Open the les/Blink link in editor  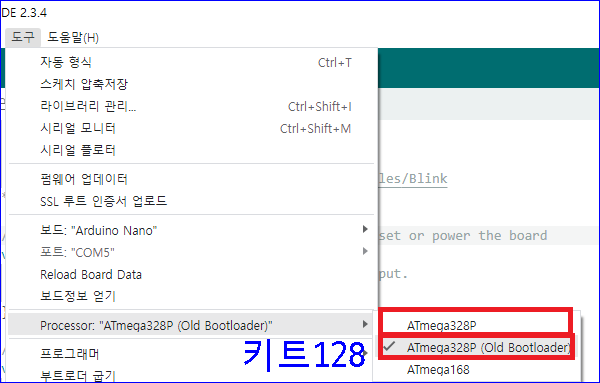pos(413,179)
